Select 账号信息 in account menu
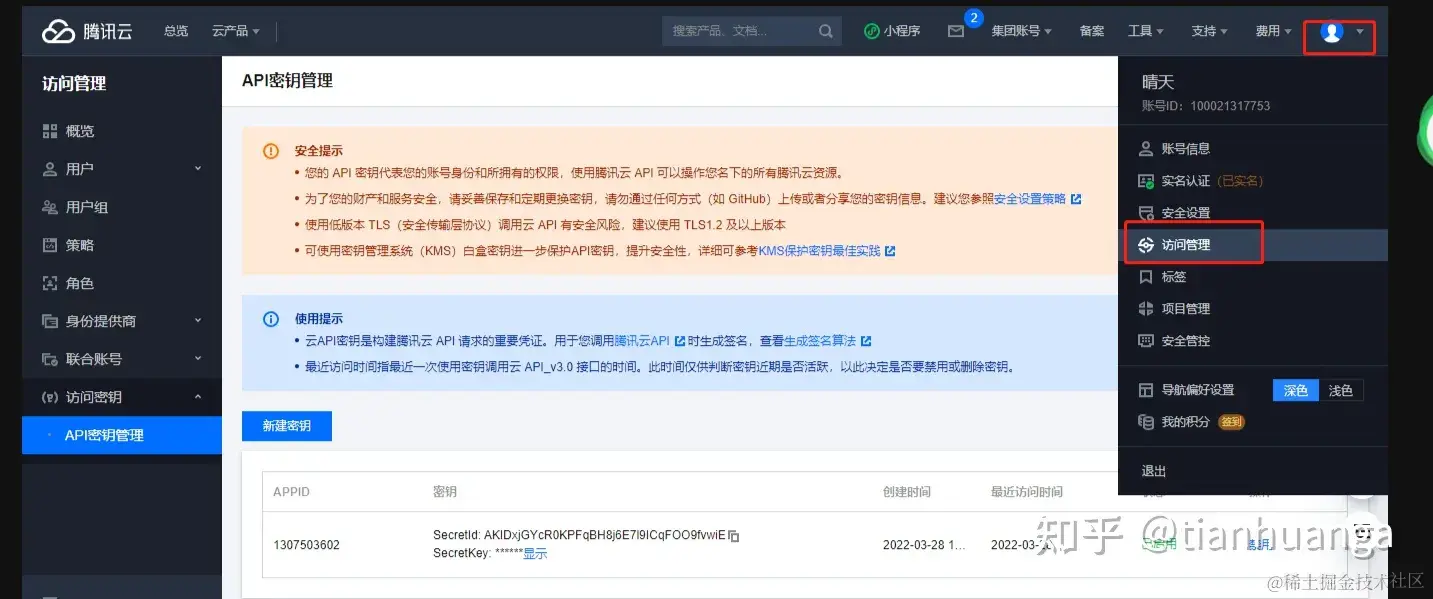1433x599 pixels. [x=1186, y=149]
